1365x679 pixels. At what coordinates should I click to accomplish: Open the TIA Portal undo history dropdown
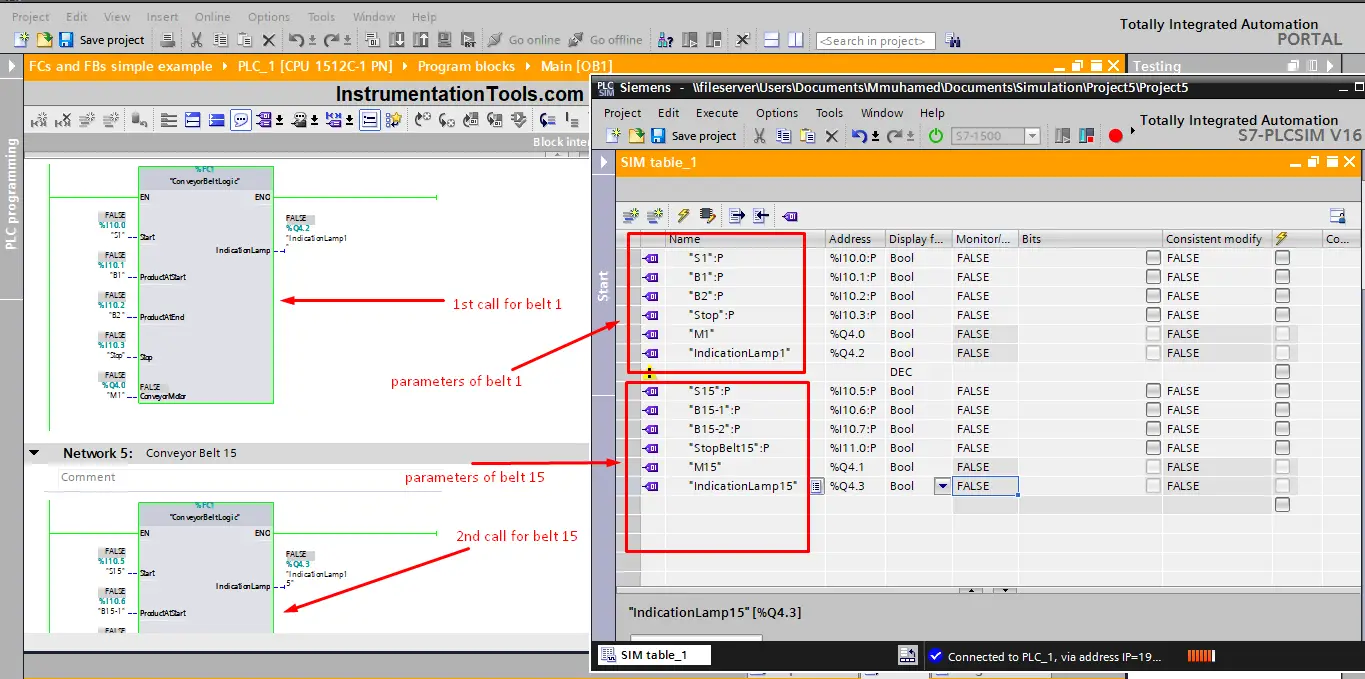pos(312,41)
